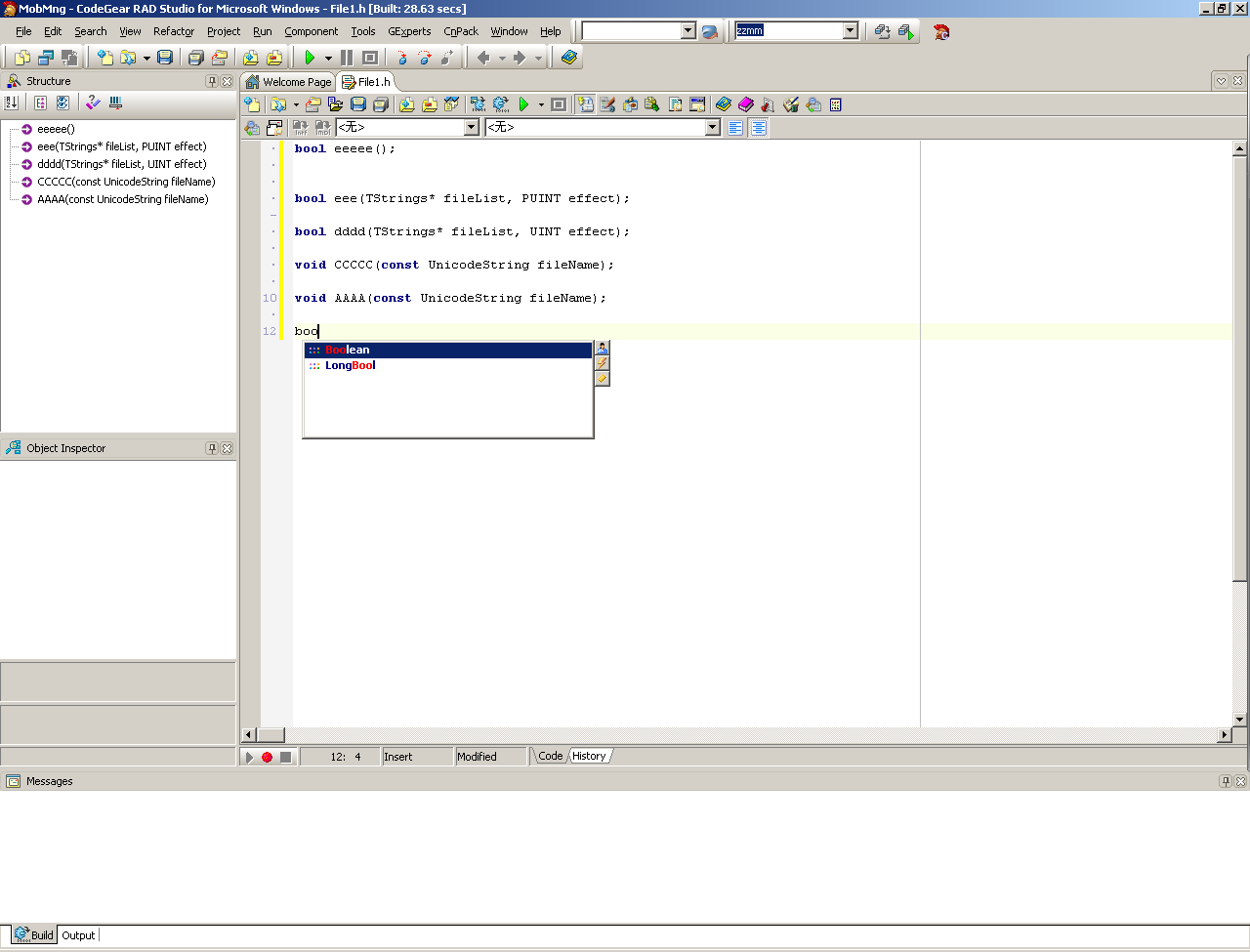Click the green Run button in main toolbar
The image size is (1250, 952).
coord(310,58)
